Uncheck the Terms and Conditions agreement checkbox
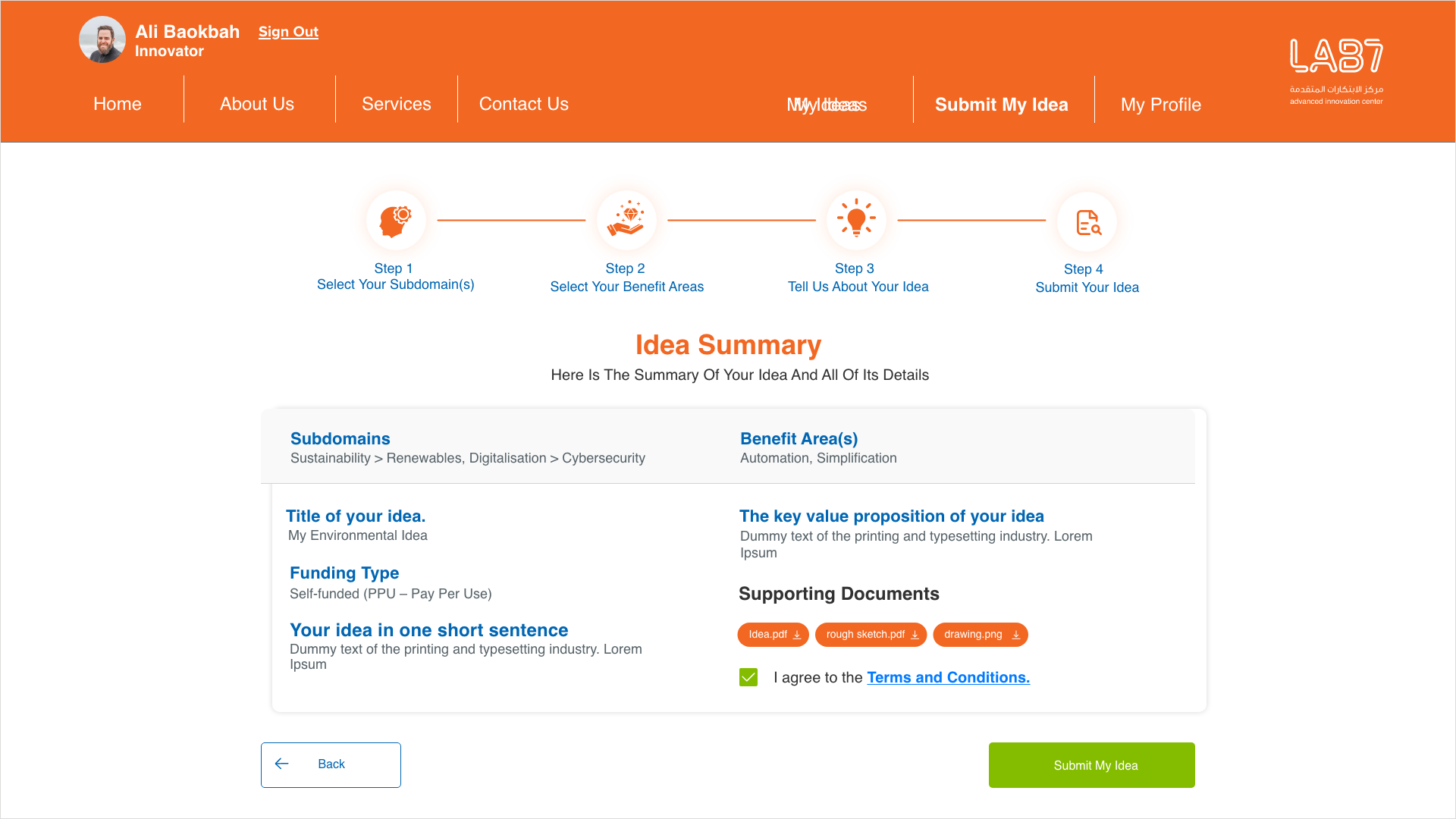1456x819 pixels. click(748, 677)
